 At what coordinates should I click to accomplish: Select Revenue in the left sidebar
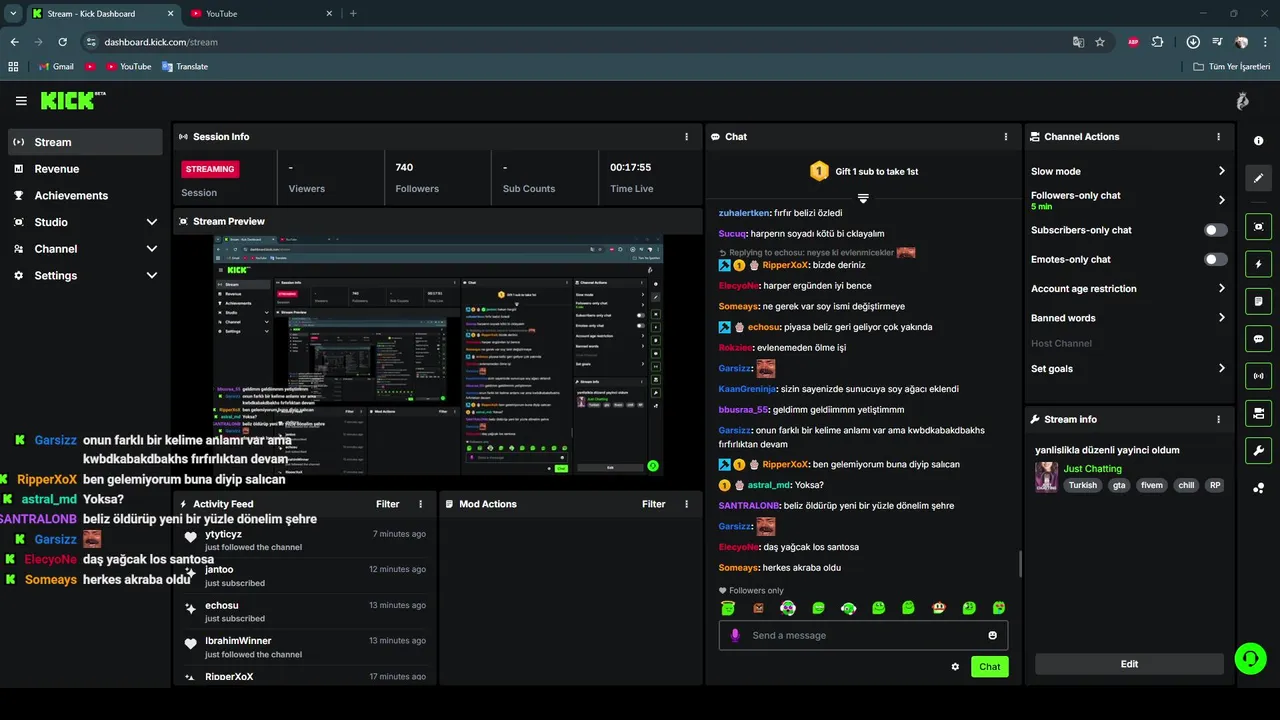(x=84, y=169)
